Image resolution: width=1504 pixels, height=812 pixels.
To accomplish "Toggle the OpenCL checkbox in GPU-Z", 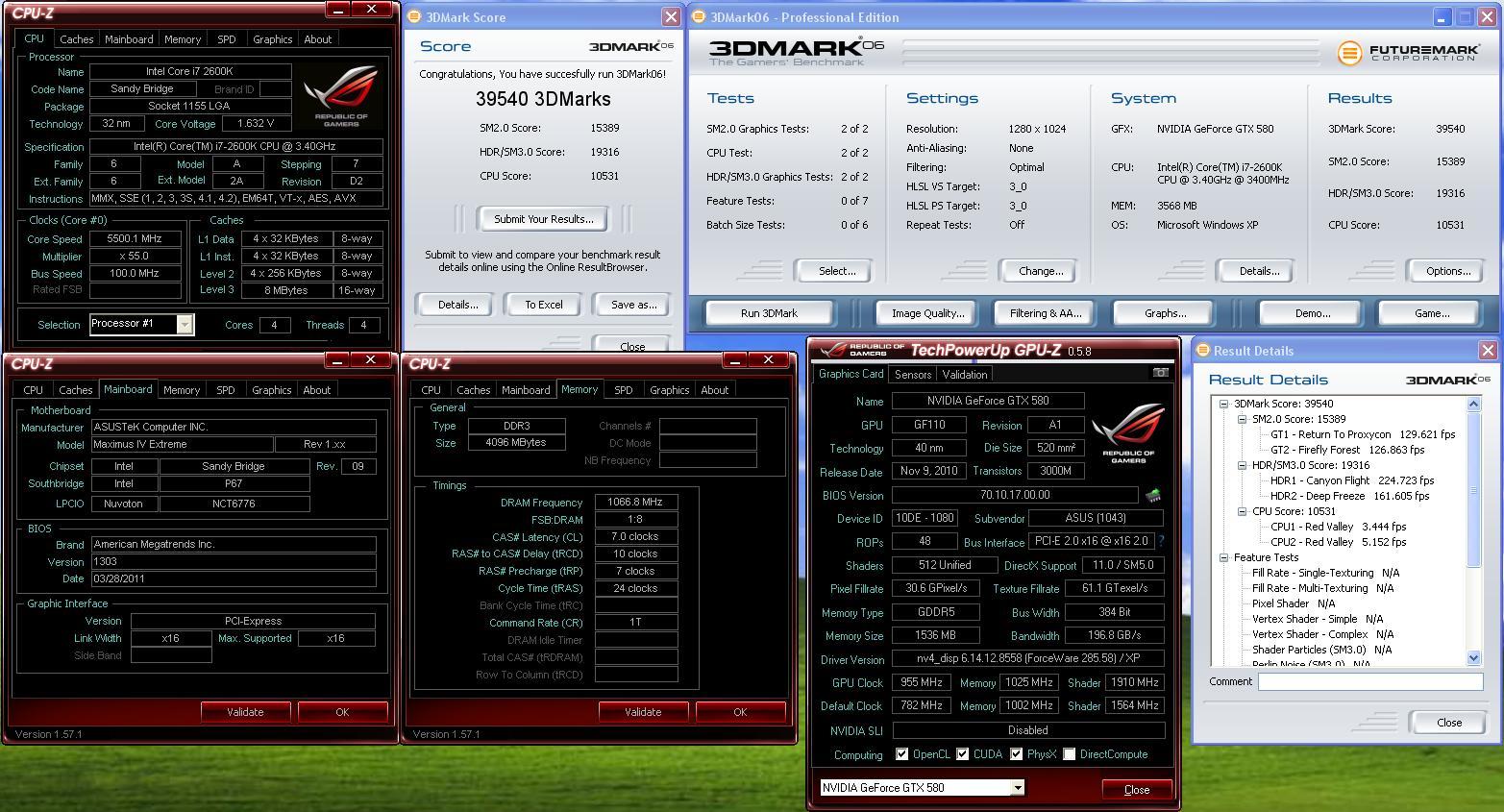I will tap(901, 754).
